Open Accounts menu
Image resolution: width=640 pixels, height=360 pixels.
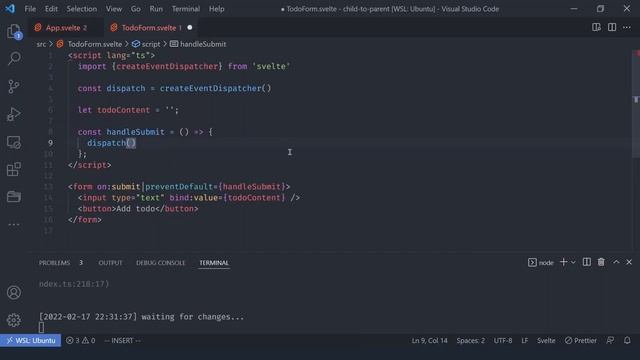coord(14,292)
